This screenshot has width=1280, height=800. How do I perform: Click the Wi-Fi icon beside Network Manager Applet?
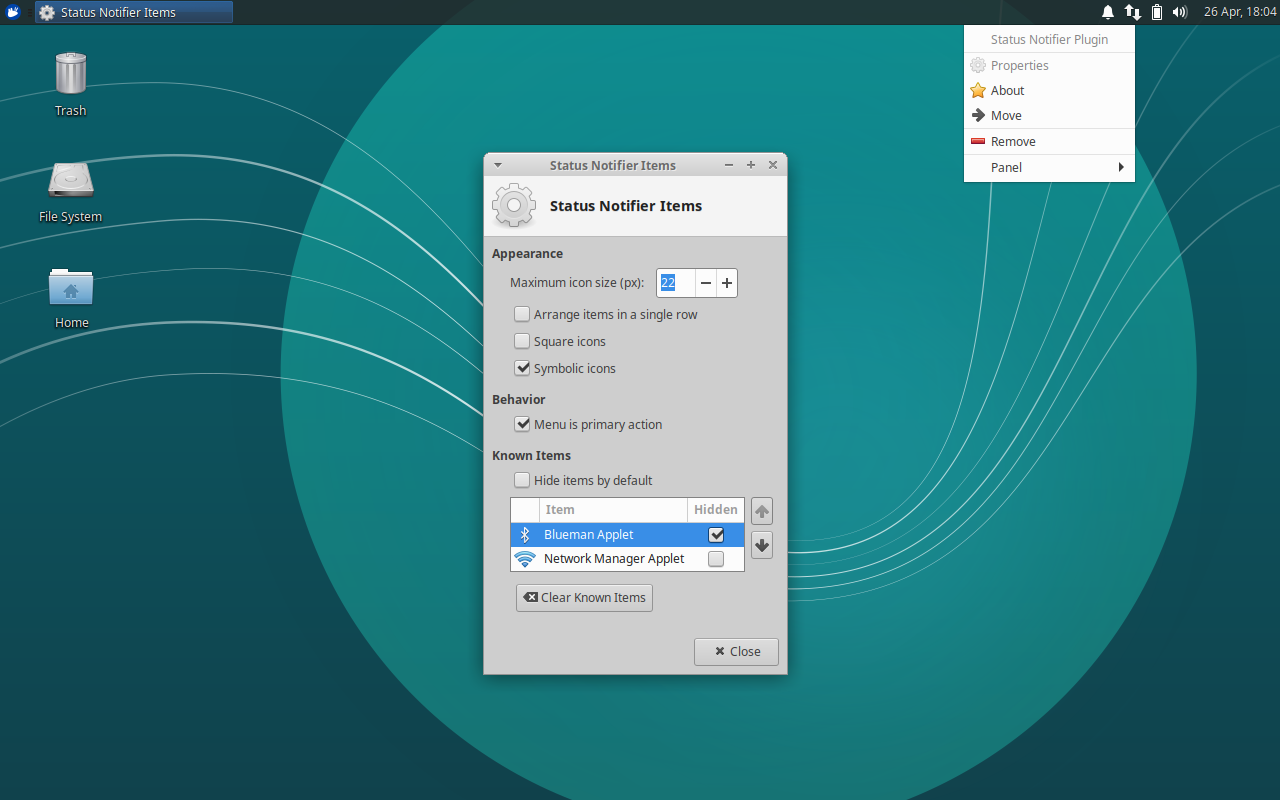[526, 558]
